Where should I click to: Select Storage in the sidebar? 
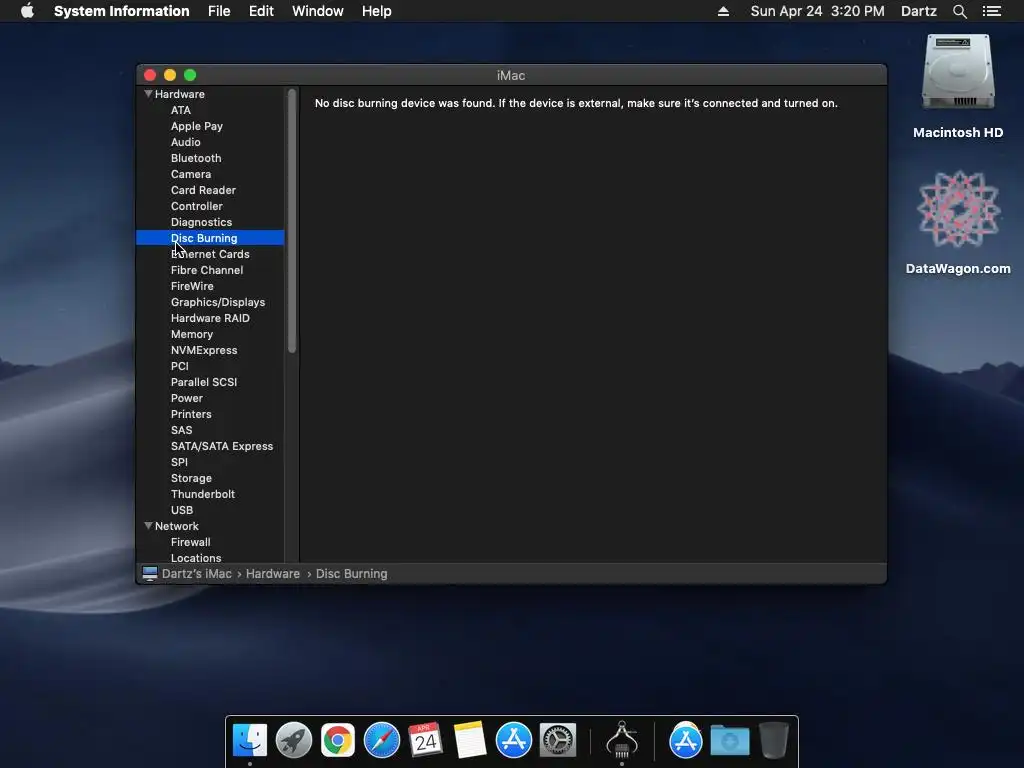[191, 478]
